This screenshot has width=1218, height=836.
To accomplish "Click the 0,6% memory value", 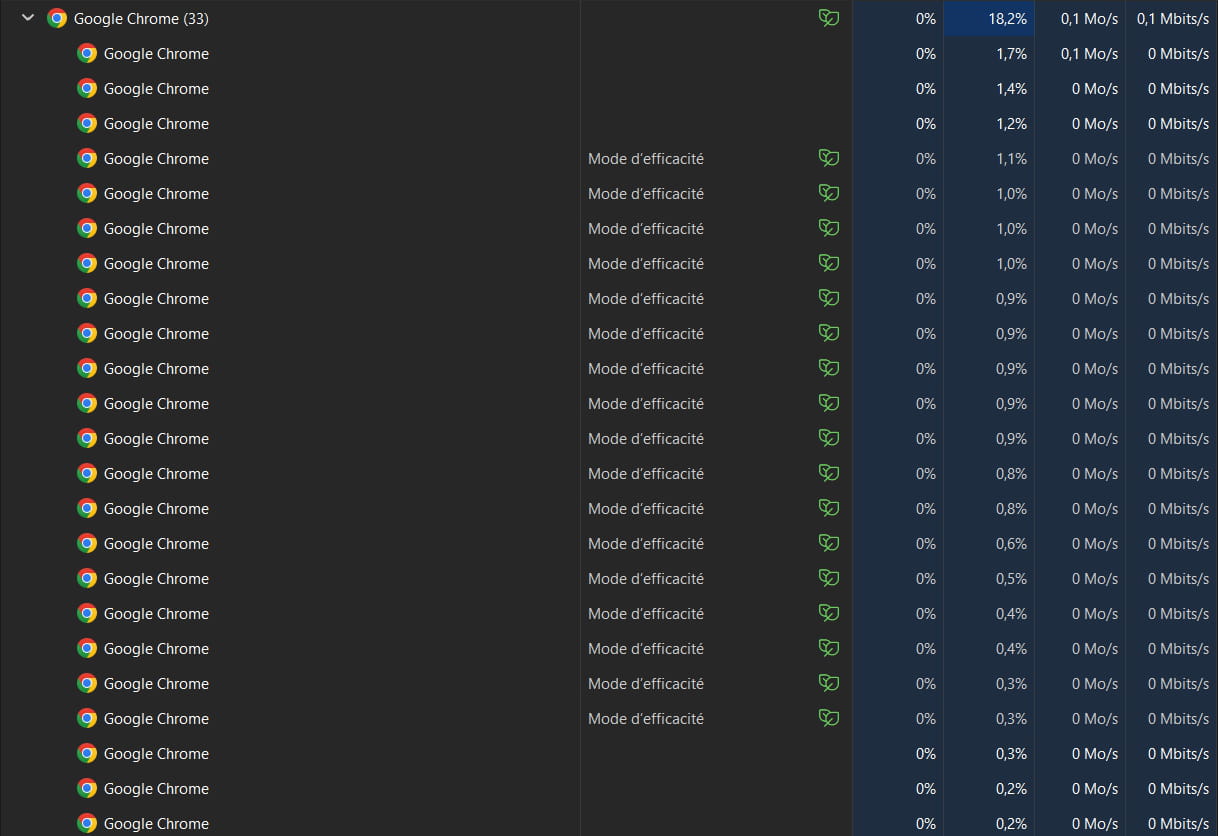I will (x=1011, y=544).
